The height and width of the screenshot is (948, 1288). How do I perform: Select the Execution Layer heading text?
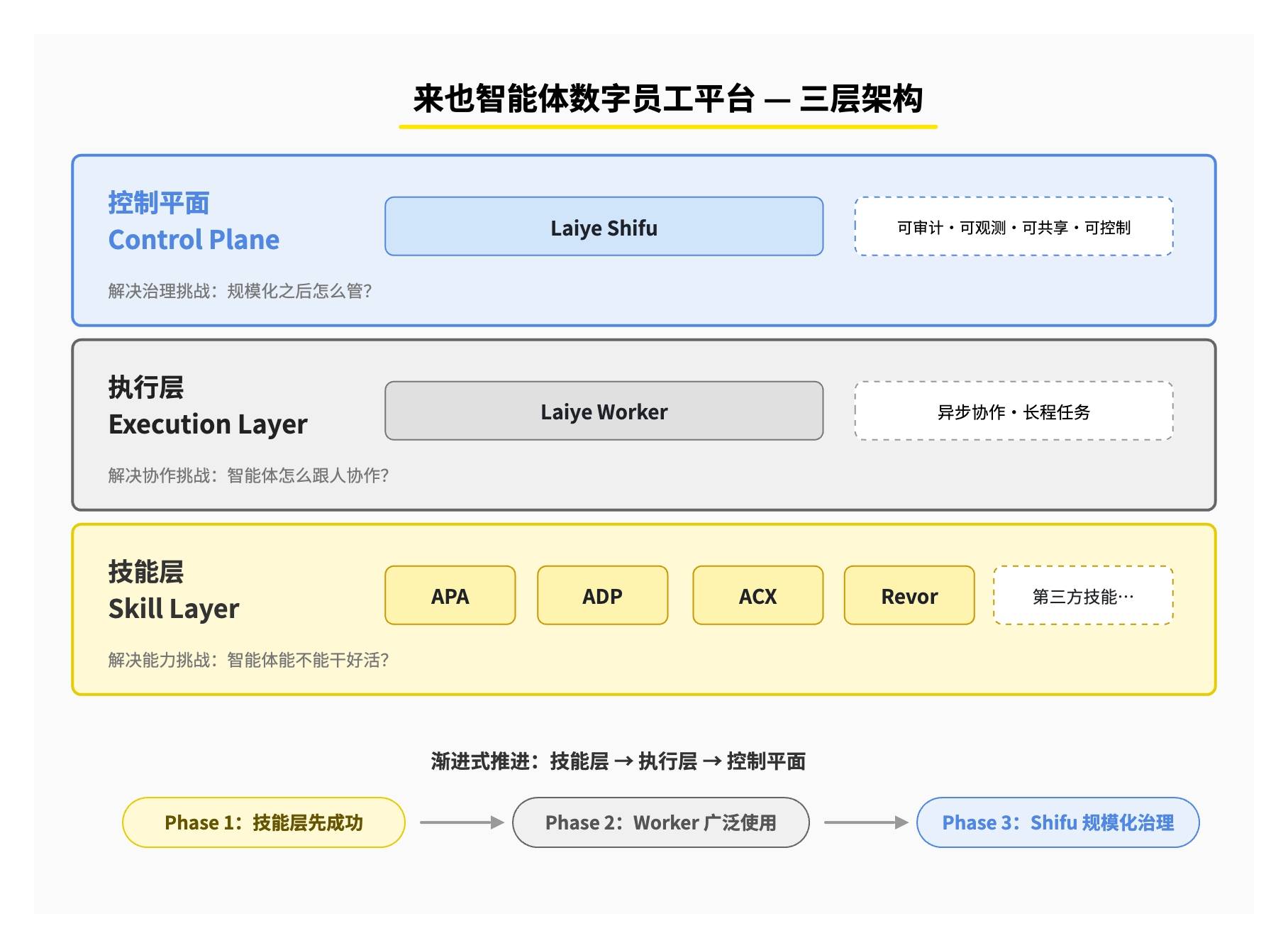click(x=208, y=424)
